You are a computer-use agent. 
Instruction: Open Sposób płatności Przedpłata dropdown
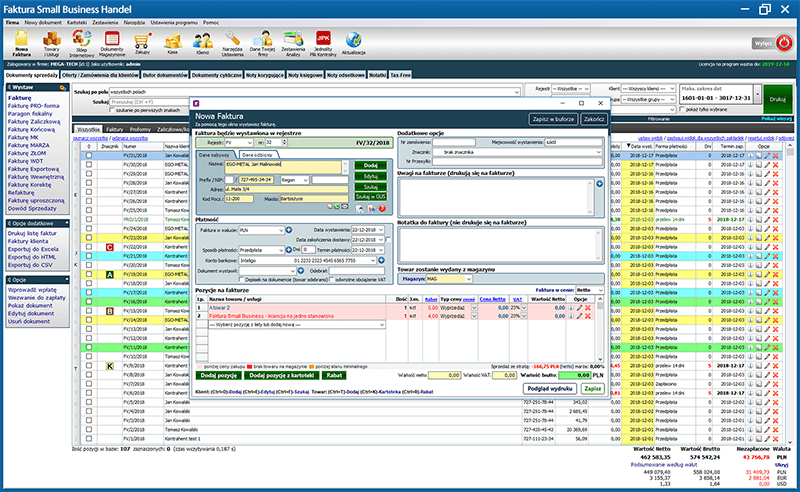(x=261, y=250)
